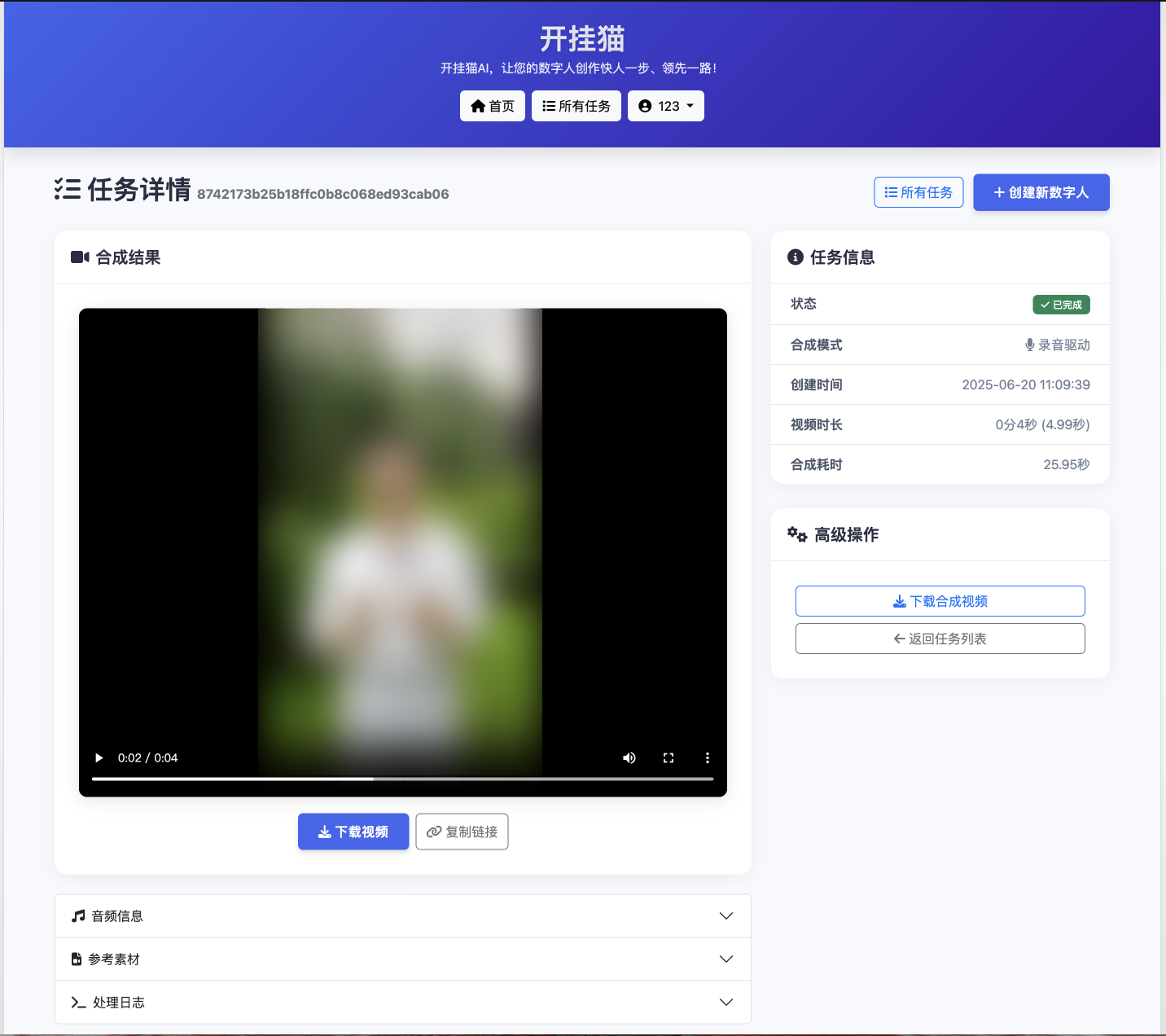Screen dimensions: 1166x1036
Task: Click the chevron on the 音频信息 row
Action: click(726, 916)
